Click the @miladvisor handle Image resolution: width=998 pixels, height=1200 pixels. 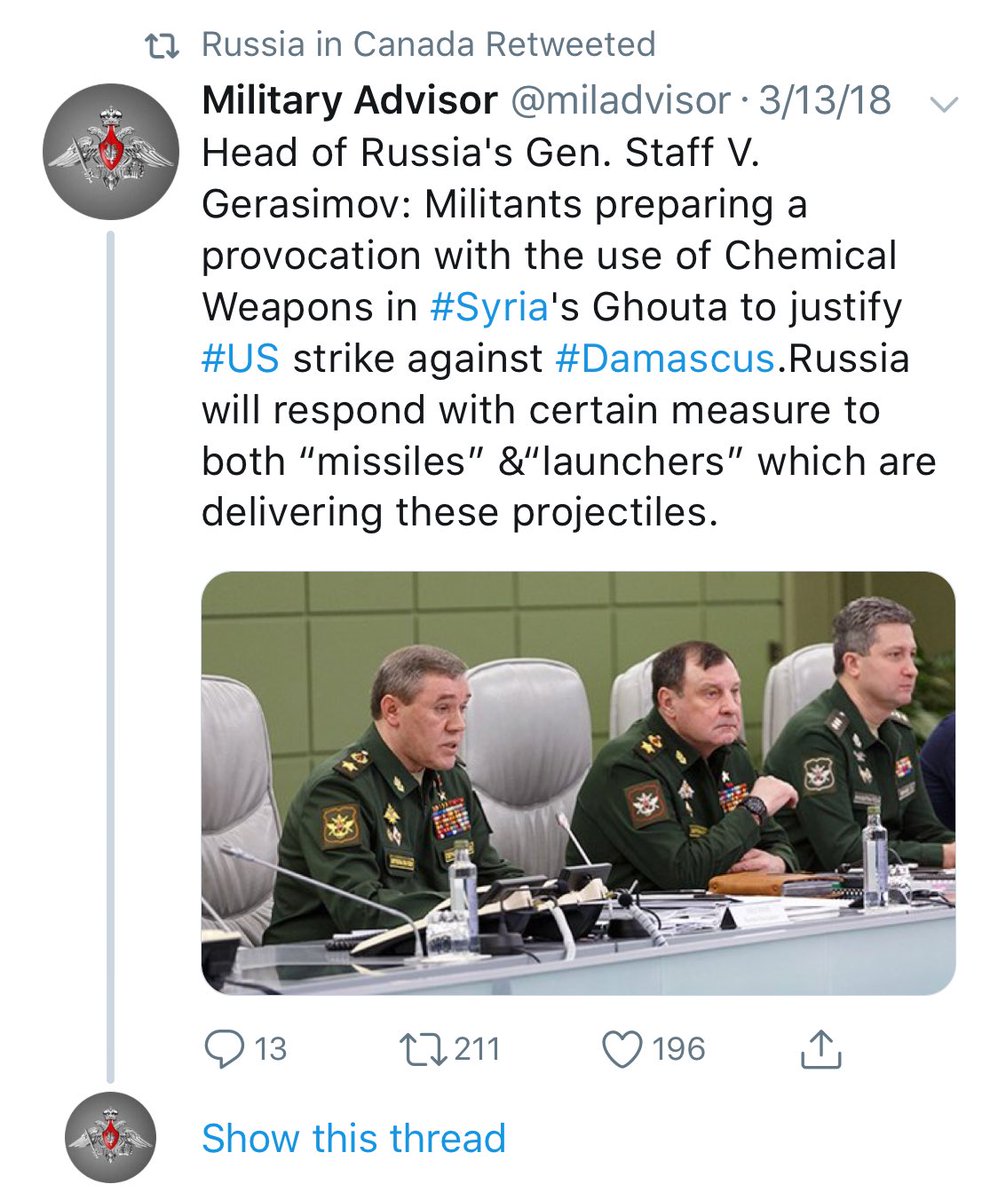(x=620, y=100)
